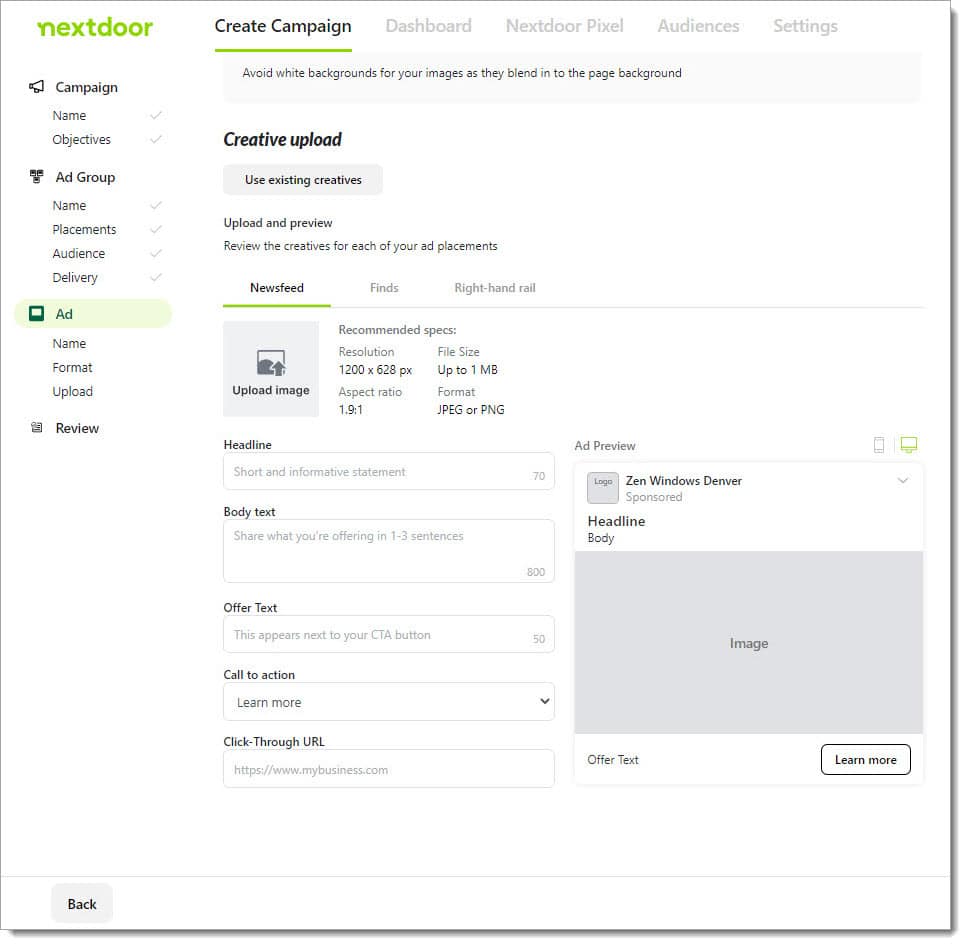Toggle the mobile phone ad preview view
Viewport: 966px width, 945px height.
pyautogui.click(x=879, y=445)
